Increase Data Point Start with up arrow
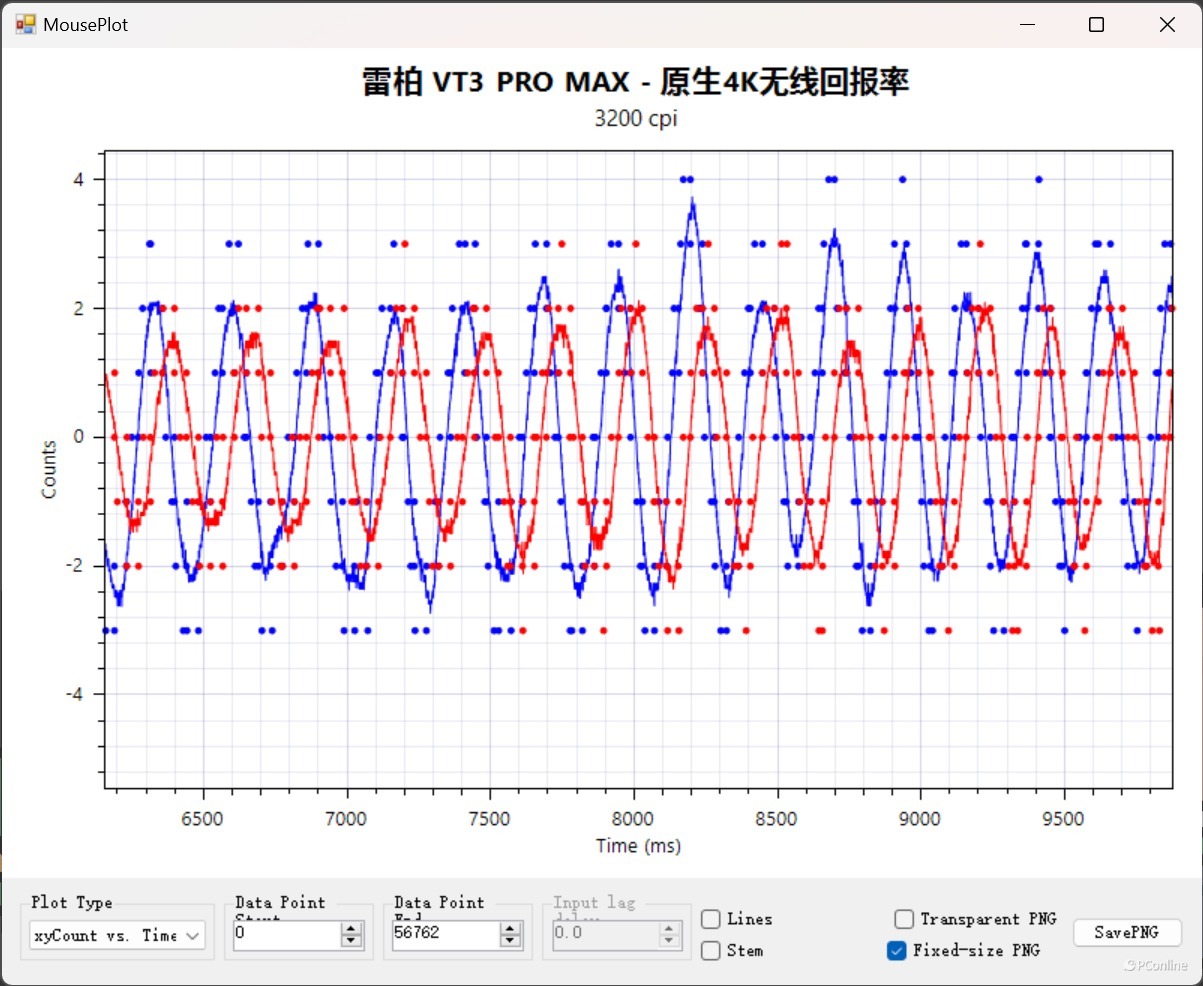This screenshot has width=1203, height=986. coord(351,929)
